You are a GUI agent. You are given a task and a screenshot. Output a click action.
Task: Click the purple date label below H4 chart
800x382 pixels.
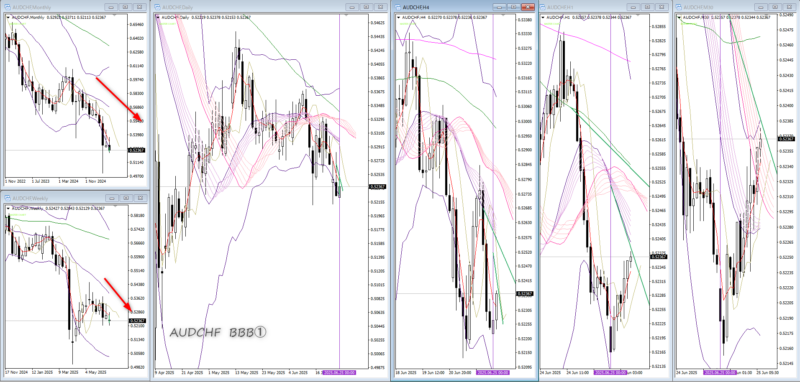493,372
